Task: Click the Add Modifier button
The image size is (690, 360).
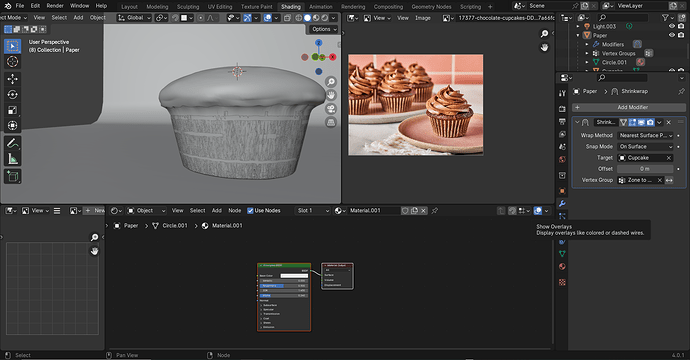Action: [x=629, y=107]
